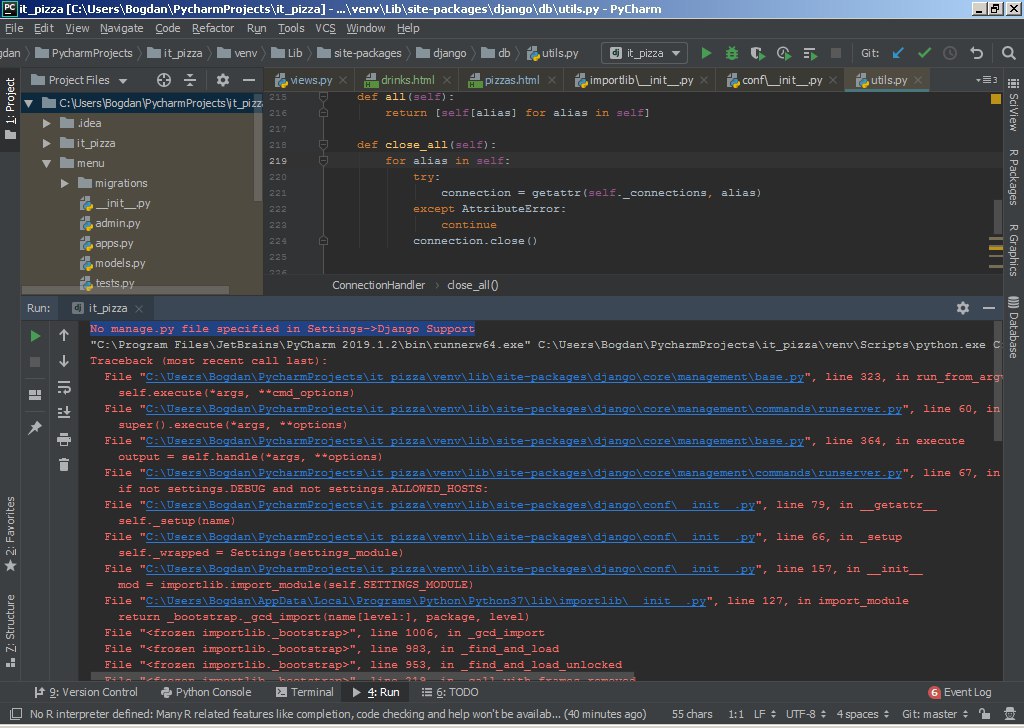Screen dimensions: 1024x728
Task: Open Git master branch selector
Action: coord(935,714)
